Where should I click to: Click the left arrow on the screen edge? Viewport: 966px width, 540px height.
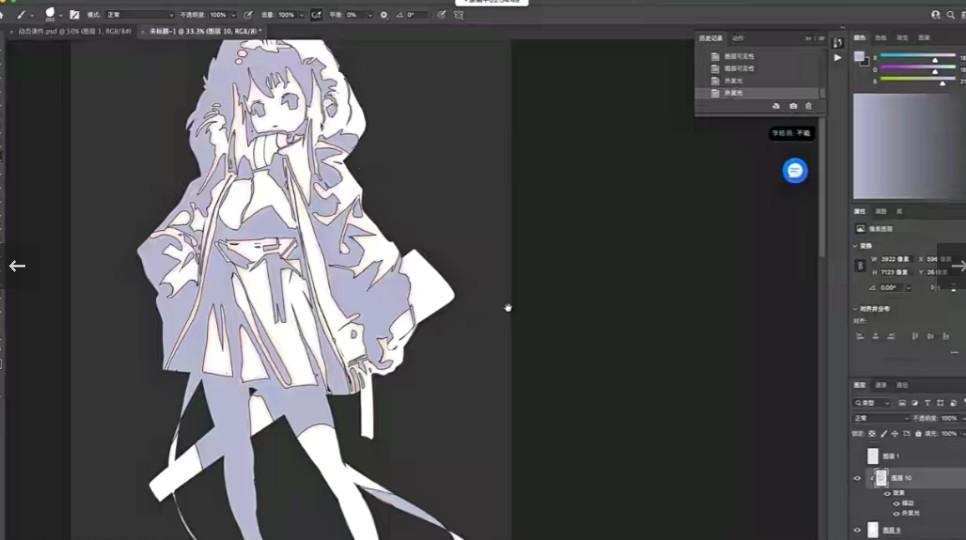tap(17, 266)
